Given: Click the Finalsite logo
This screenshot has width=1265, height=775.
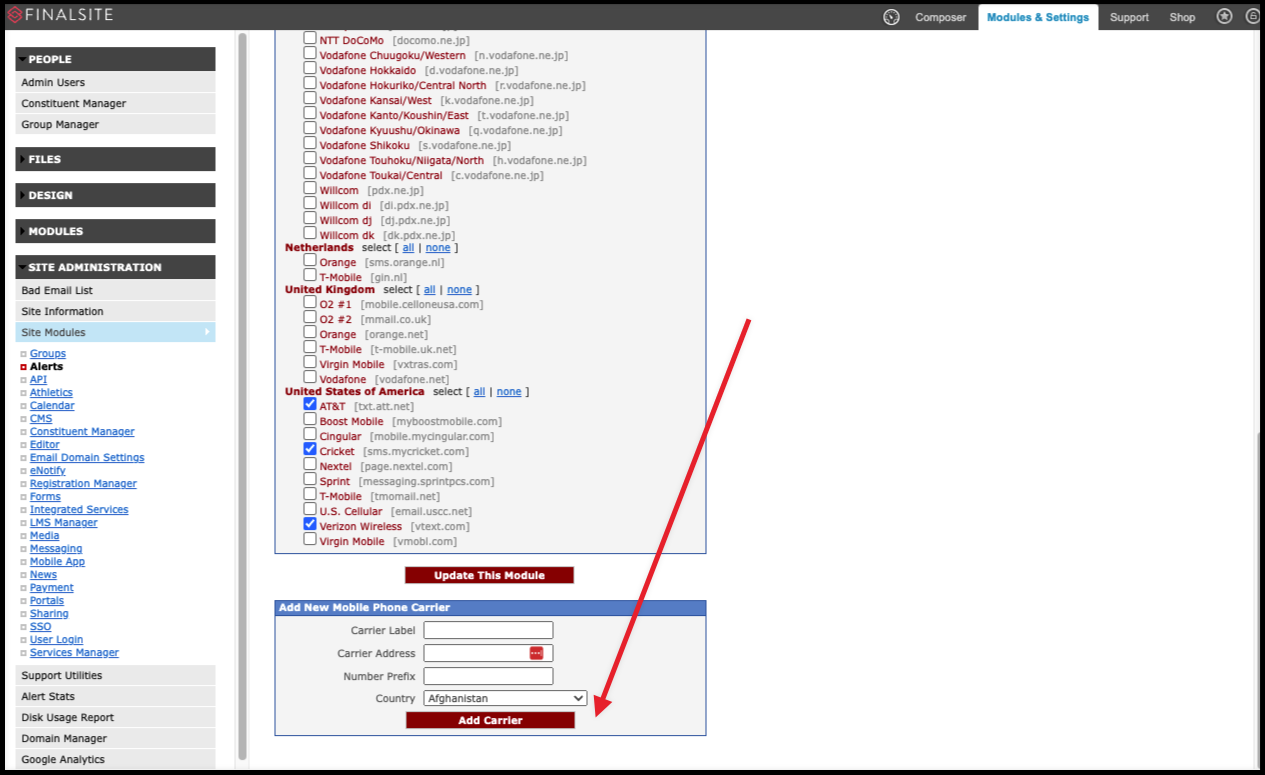Looking at the screenshot, I should pyautogui.click(x=60, y=15).
